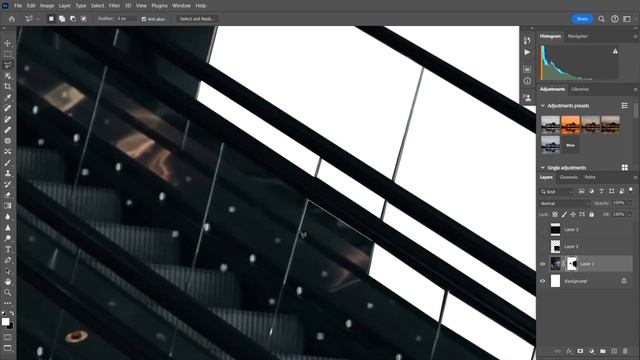Select the Horizontal Type tool
The width and height of the screenshot is (640, 360).
pos(7,249)
